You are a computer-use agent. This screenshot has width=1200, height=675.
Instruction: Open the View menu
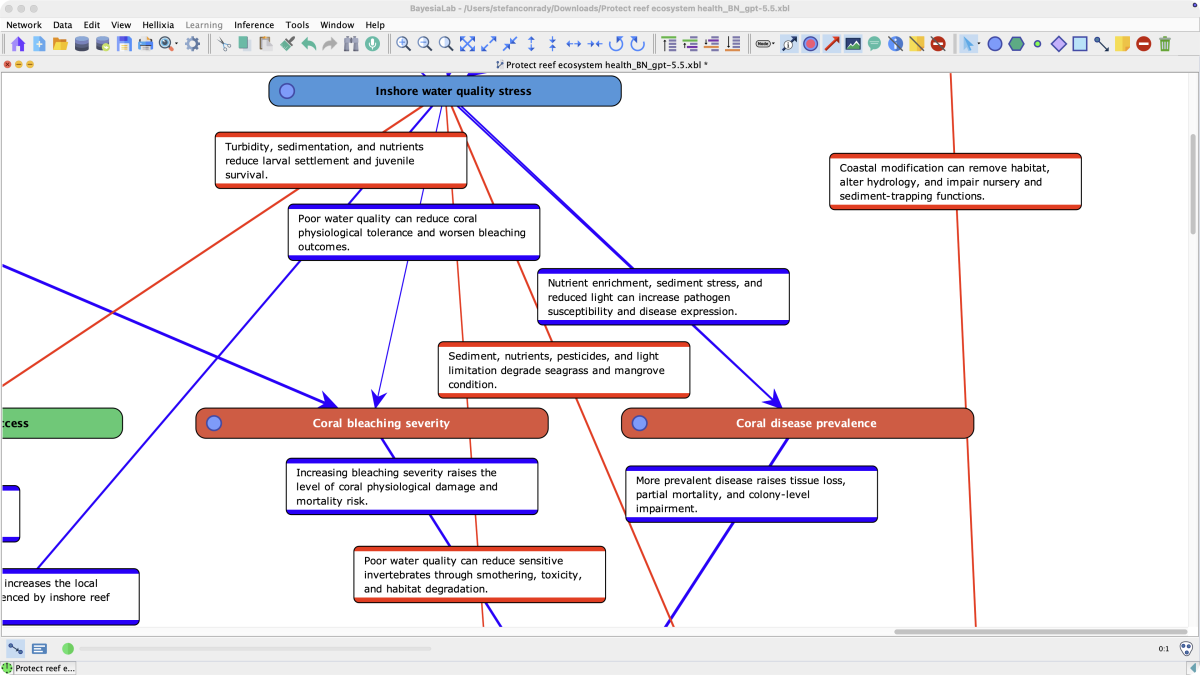pos(121,25)
